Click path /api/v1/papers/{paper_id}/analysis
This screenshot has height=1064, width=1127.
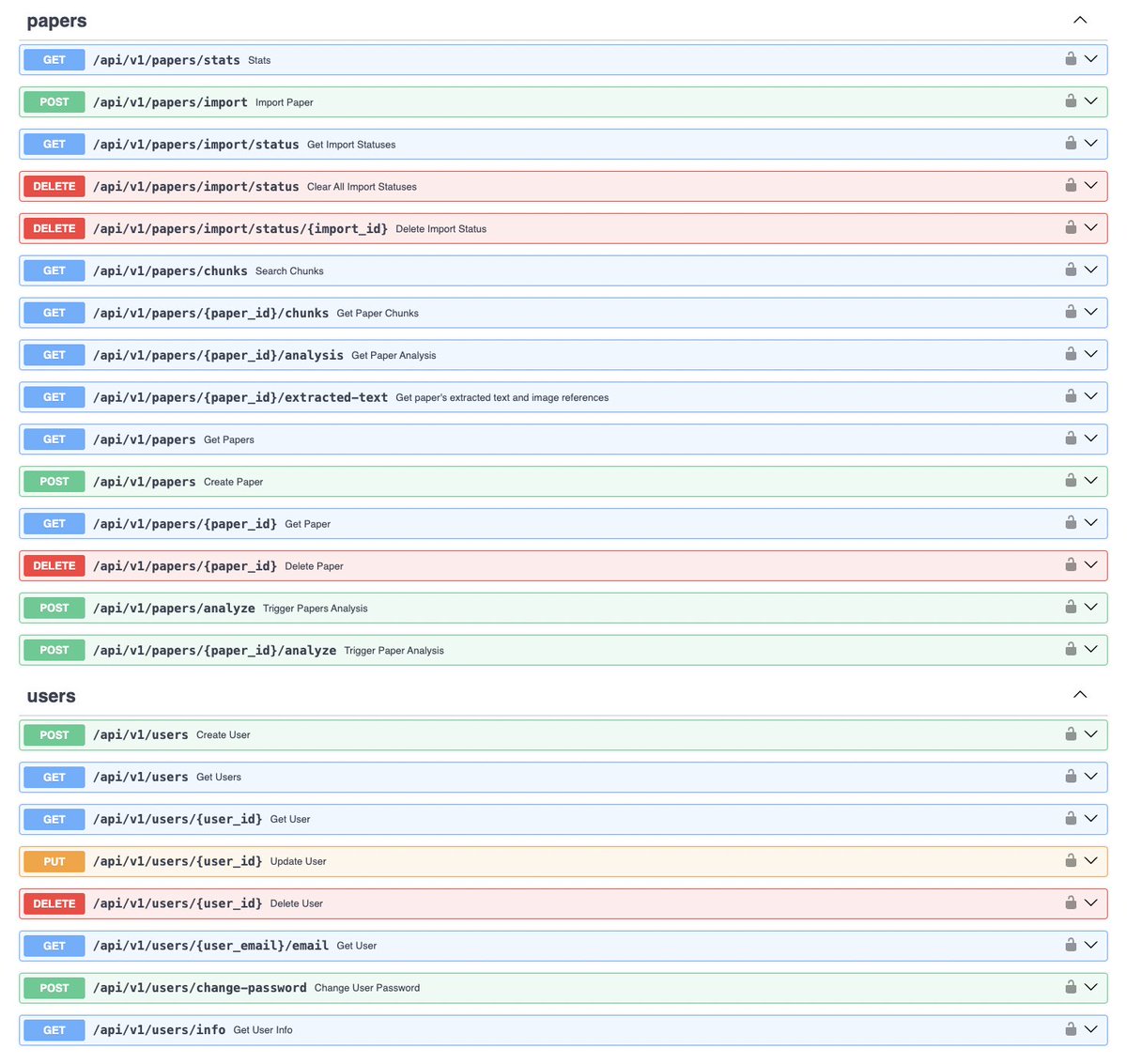[218, 355]
